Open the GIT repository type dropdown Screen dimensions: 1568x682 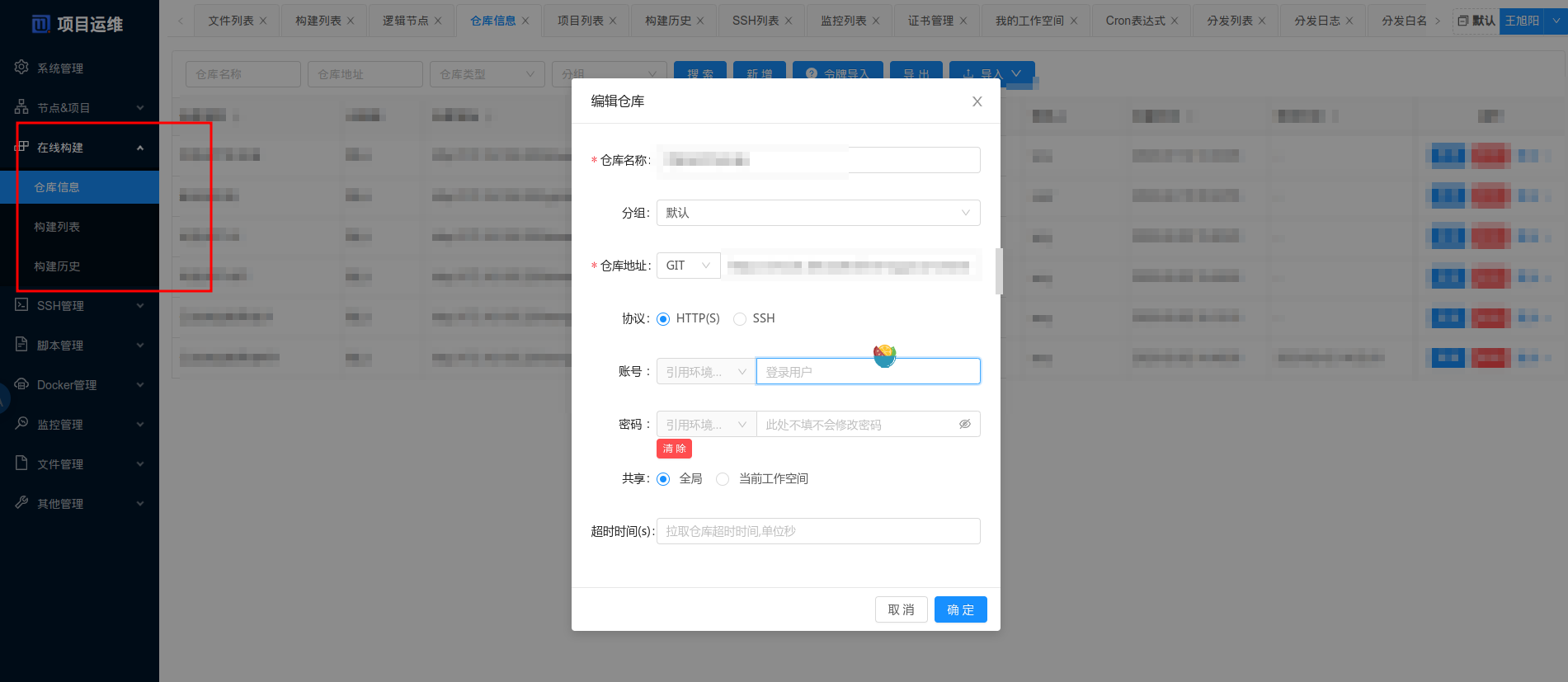688,266
